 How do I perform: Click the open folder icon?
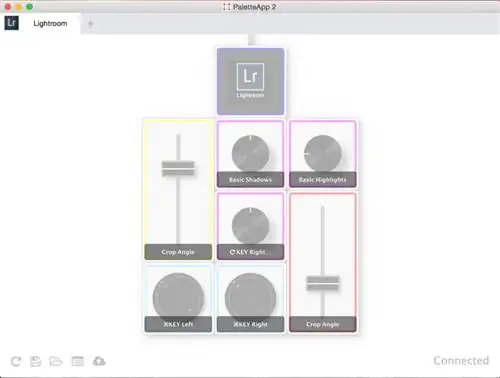tap(56, 361)
